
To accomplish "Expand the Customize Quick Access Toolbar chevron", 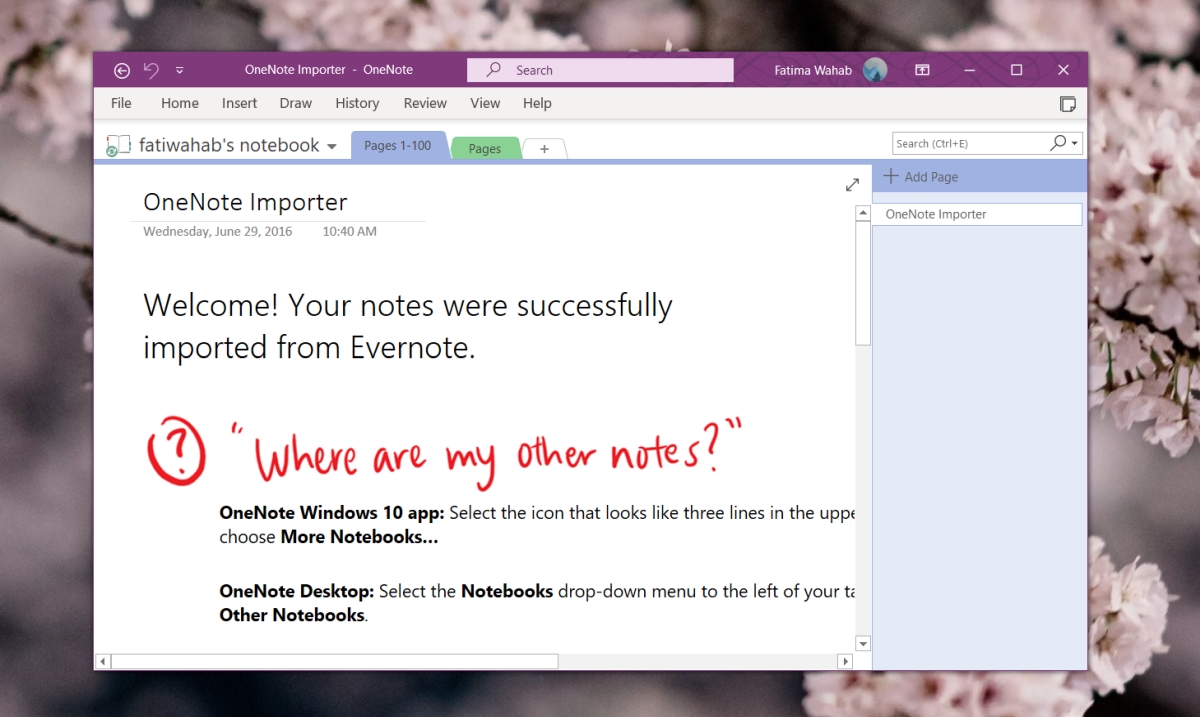I will pos(180,70).
